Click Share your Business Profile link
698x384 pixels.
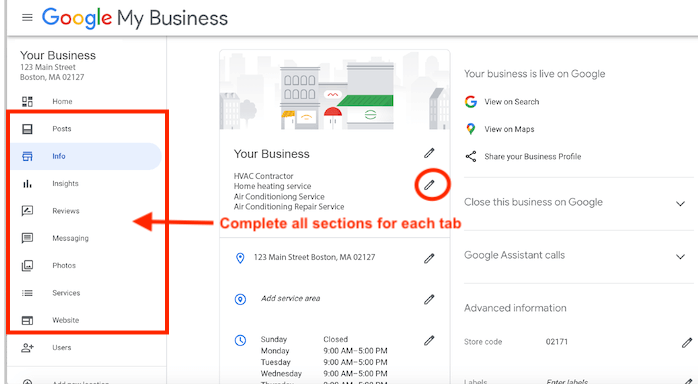pyautogui.click(x=532, y=156)
